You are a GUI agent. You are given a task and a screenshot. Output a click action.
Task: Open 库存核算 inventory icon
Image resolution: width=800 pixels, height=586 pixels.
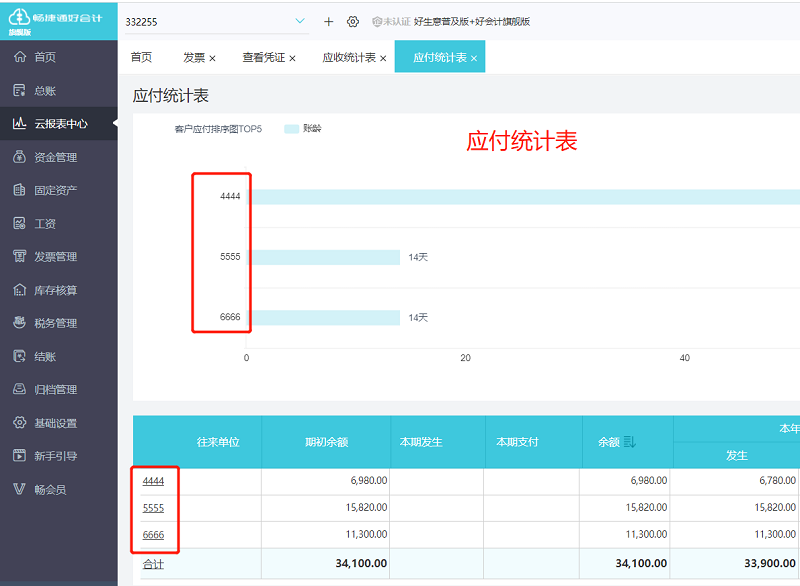[19, 290]
